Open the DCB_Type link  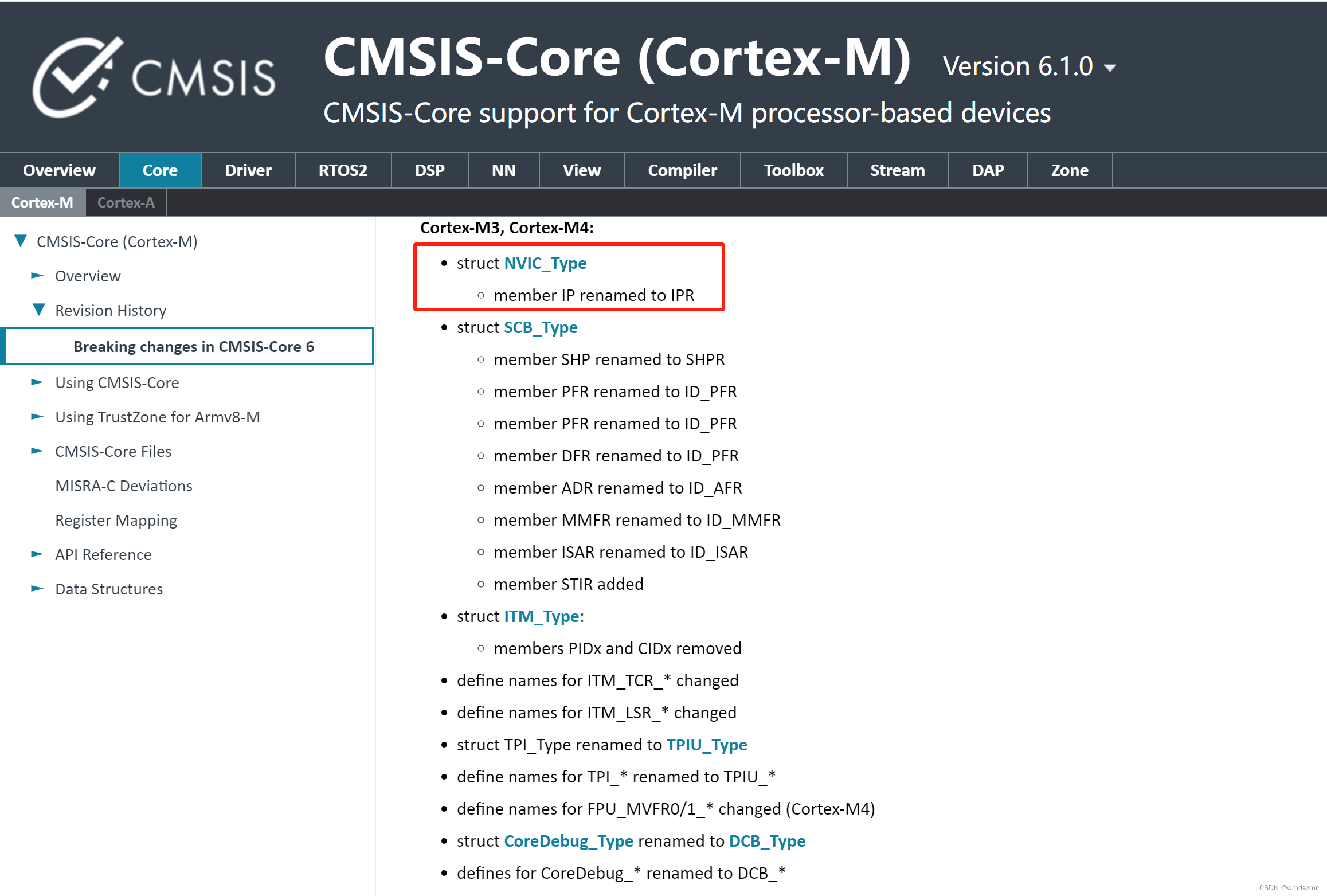(767, 840)
